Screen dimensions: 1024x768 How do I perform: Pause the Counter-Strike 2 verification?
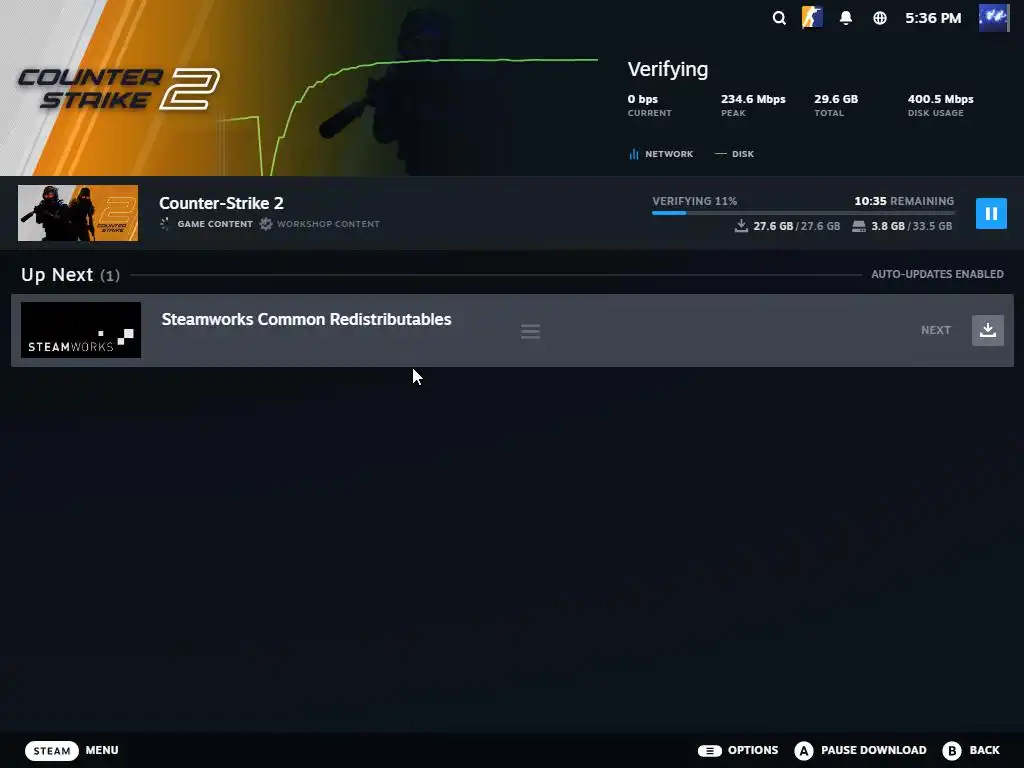click(x=991, y=214)
